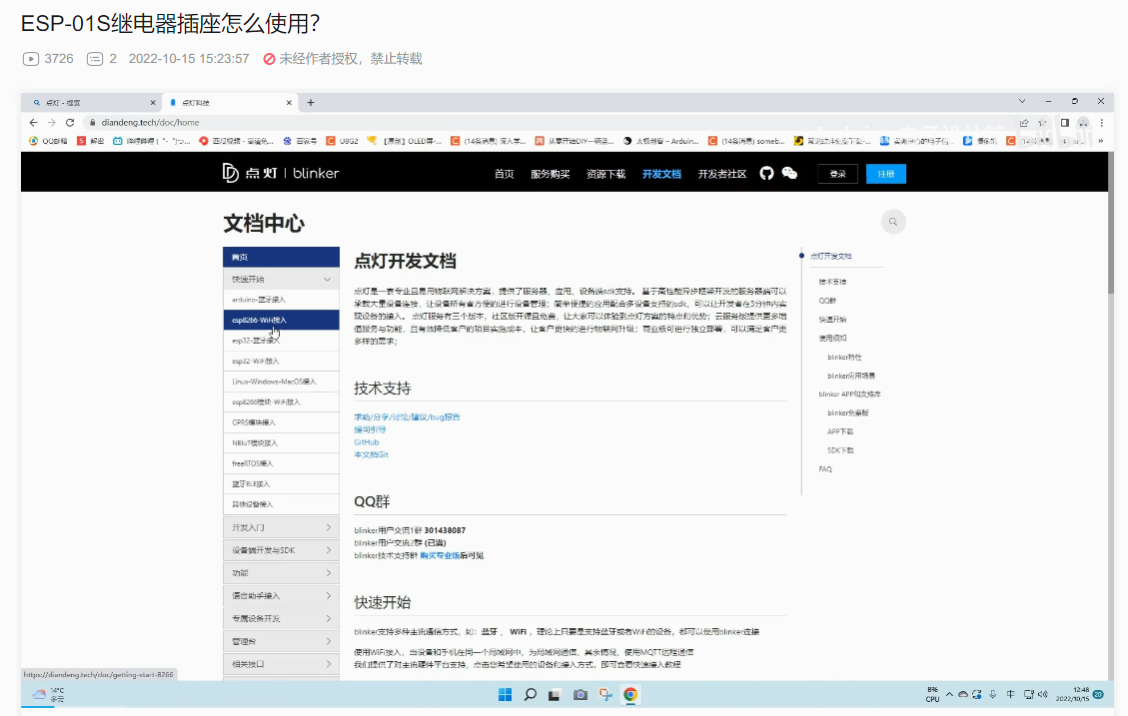This screenshot has height=716, width=1128.
Task: Select 首页 in the docs sidebar
Action: click(281, 257)
